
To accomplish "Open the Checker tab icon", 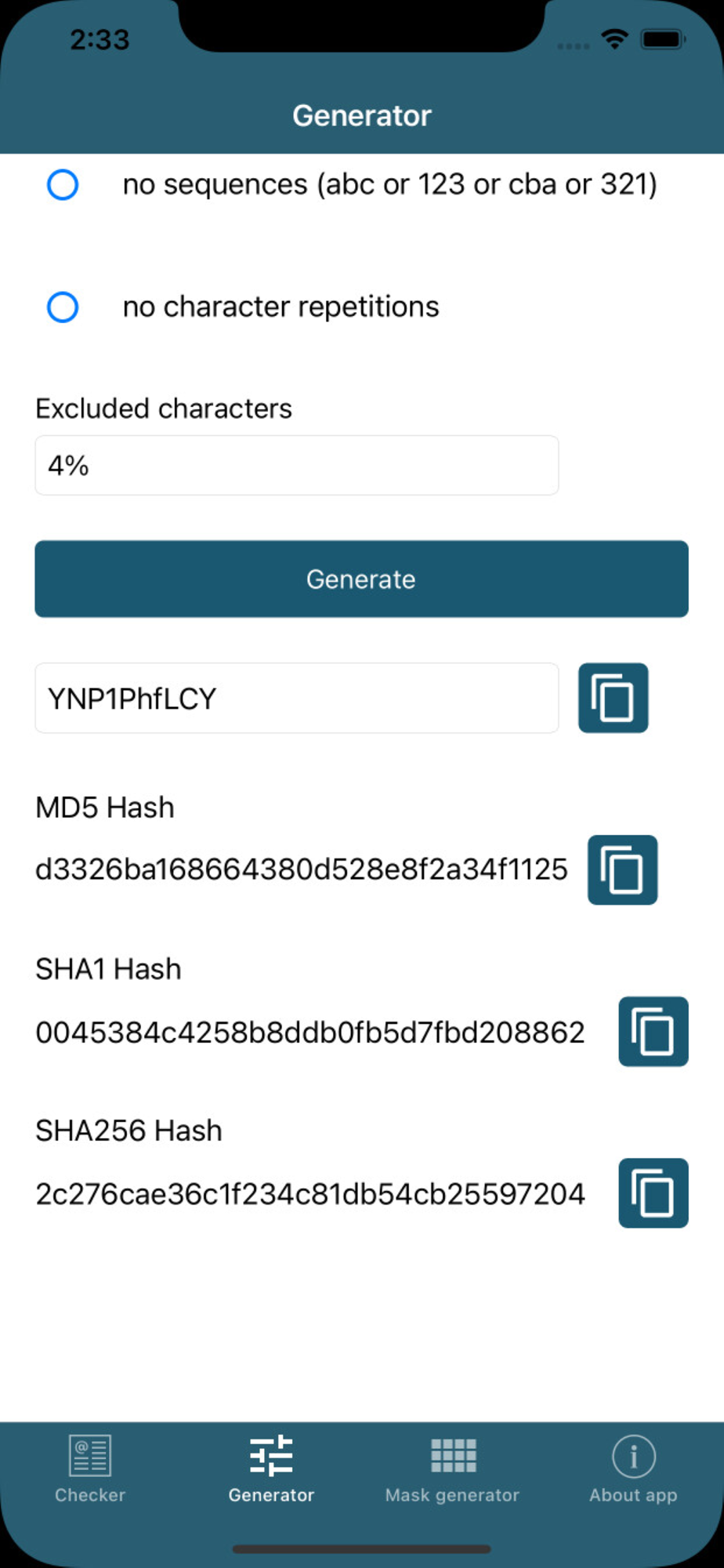I will pyautogui.click(x=90, y=1455).
